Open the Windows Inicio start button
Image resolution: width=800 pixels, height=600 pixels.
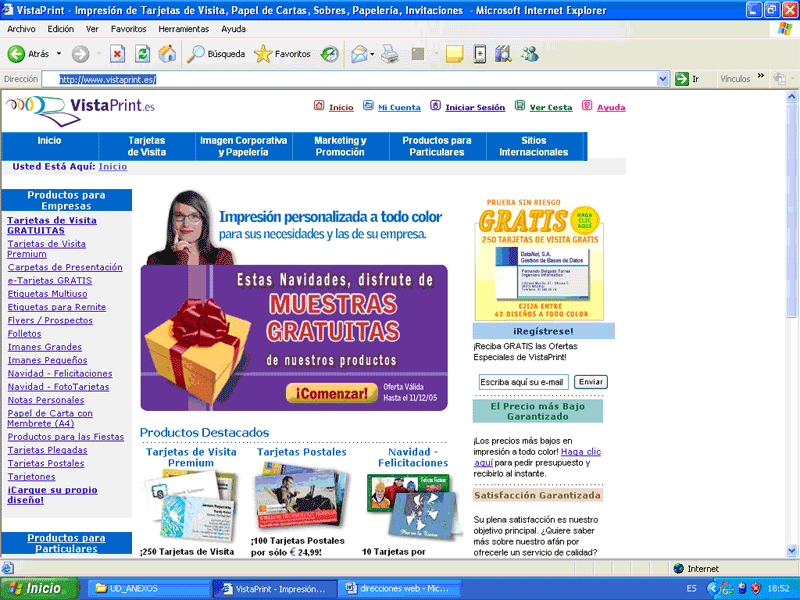(x=40, y=588)
